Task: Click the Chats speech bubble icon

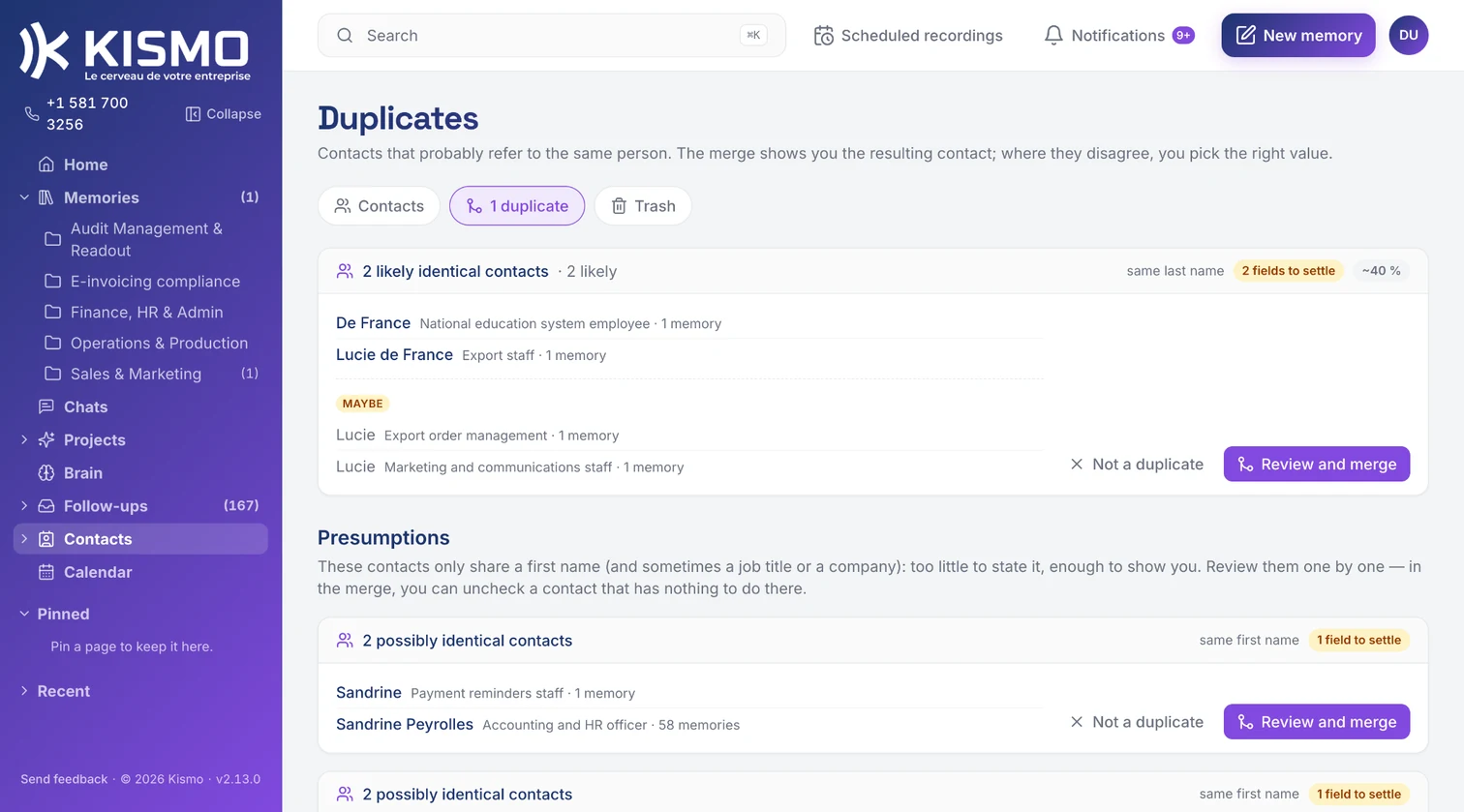Action: [46, 406]
